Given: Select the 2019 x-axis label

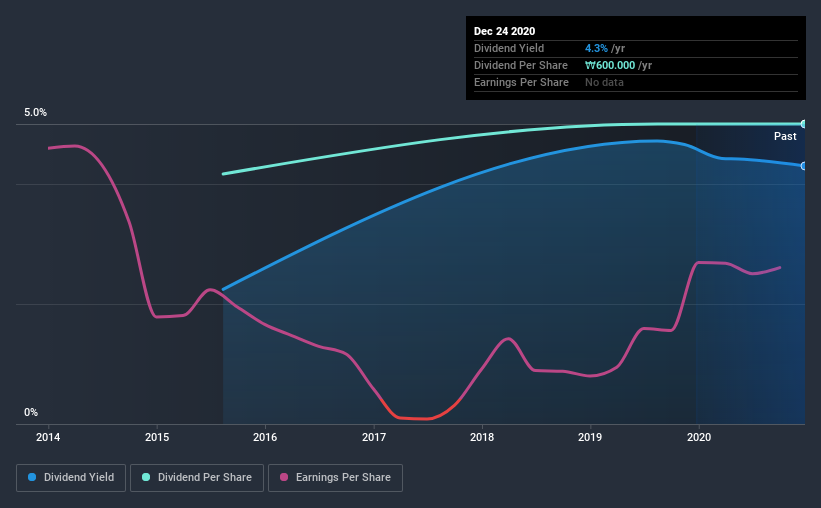Looking at the screenshot, I should 590,437.
